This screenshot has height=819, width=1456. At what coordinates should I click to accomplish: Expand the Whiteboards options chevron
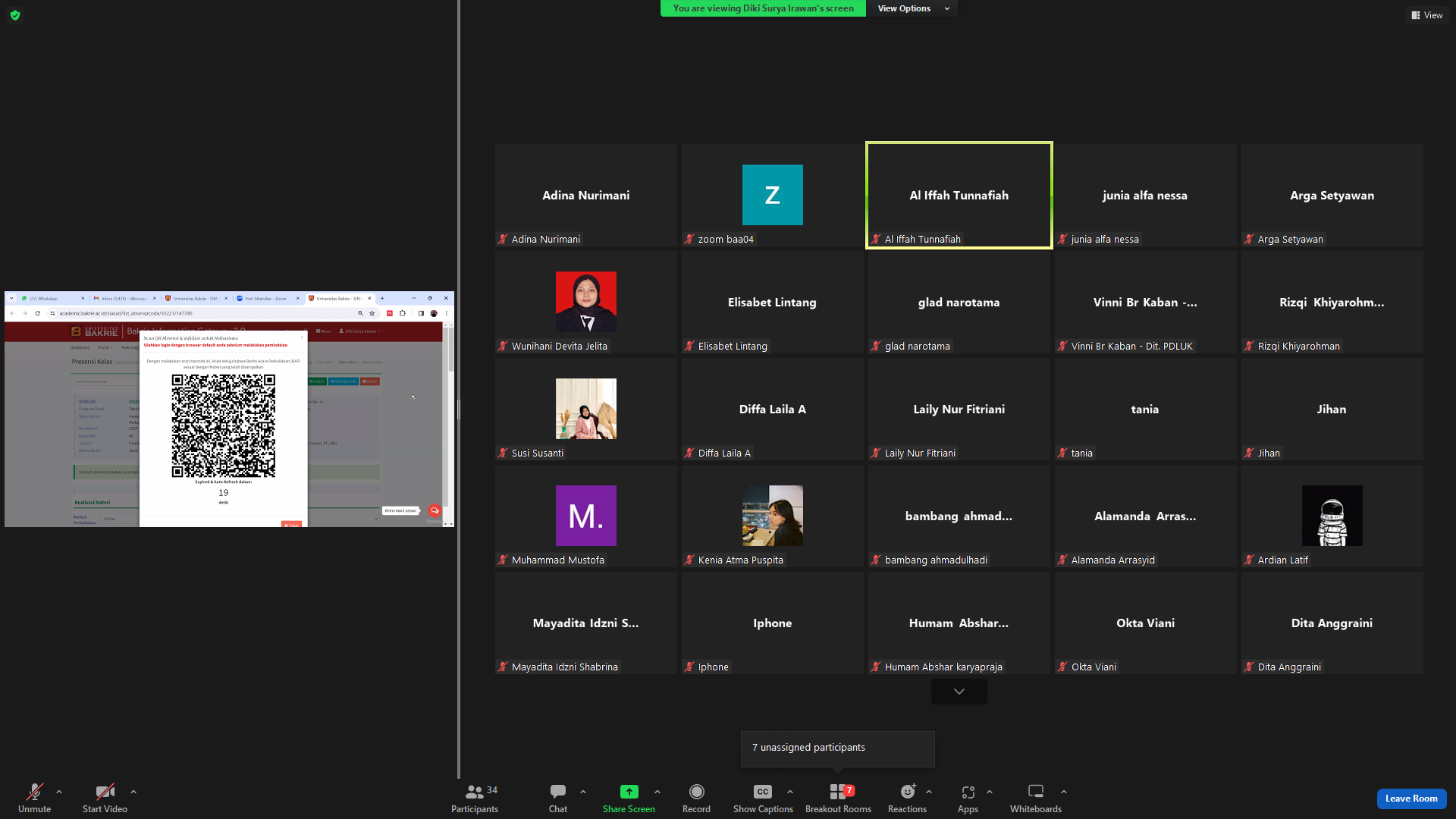[1064, 792]
